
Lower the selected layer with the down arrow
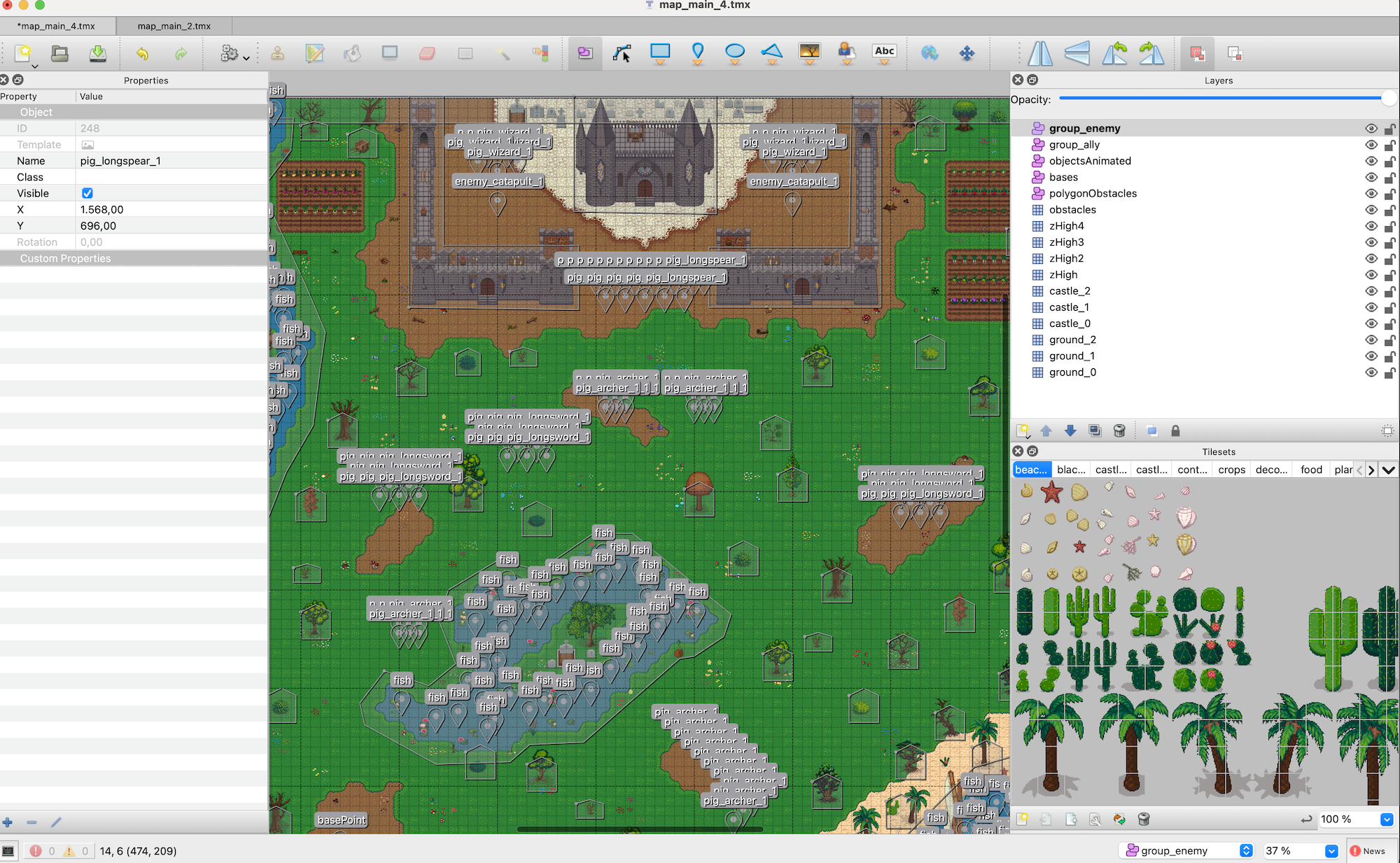click(x=1070, y=430)
